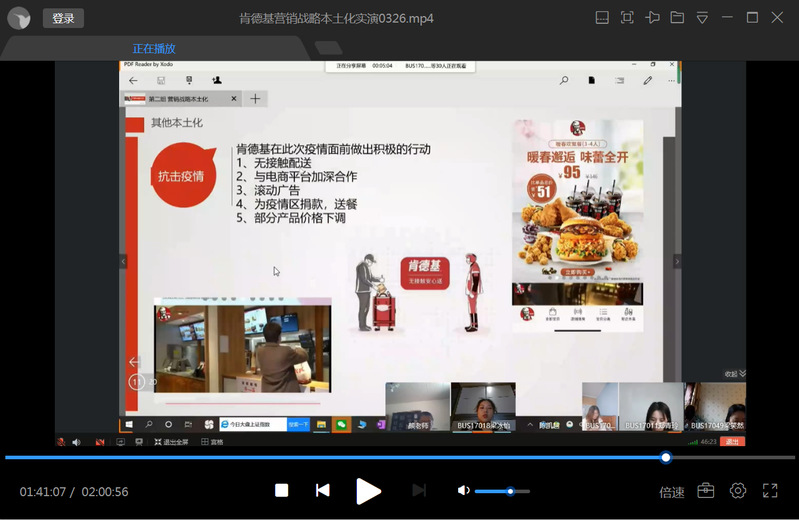Screen dimensions: 799x520
Task: Jump to the previous video
Action: tap(323, 490)
